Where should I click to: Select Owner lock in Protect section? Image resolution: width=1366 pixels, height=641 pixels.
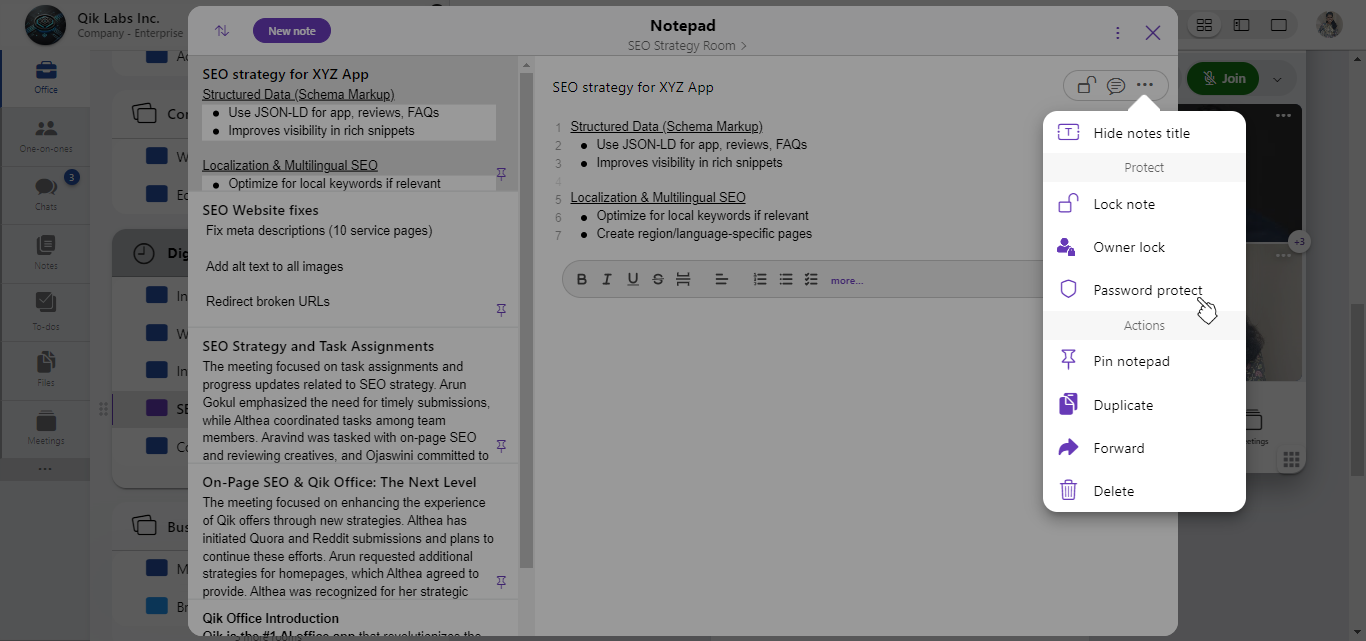pyautogui.click(x=1129, y=247)
